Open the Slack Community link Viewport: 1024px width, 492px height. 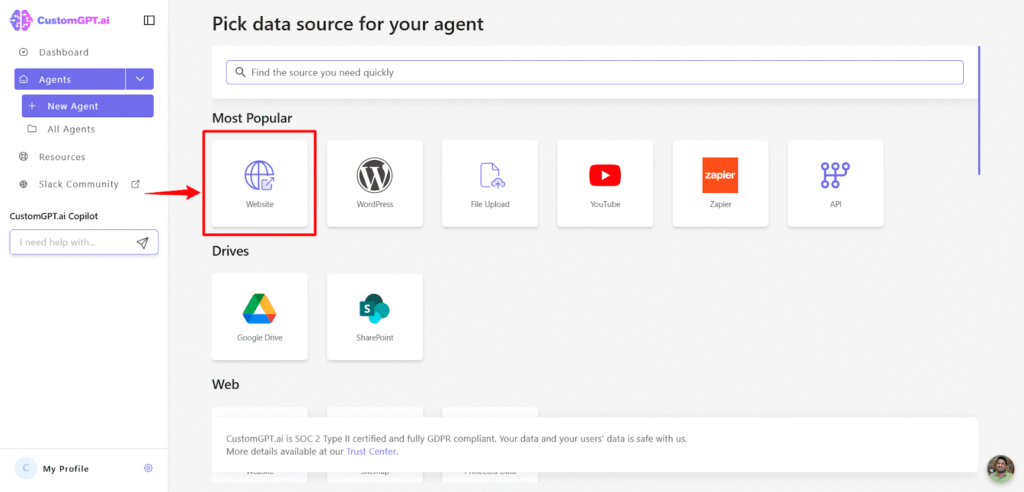coord(78,184)
